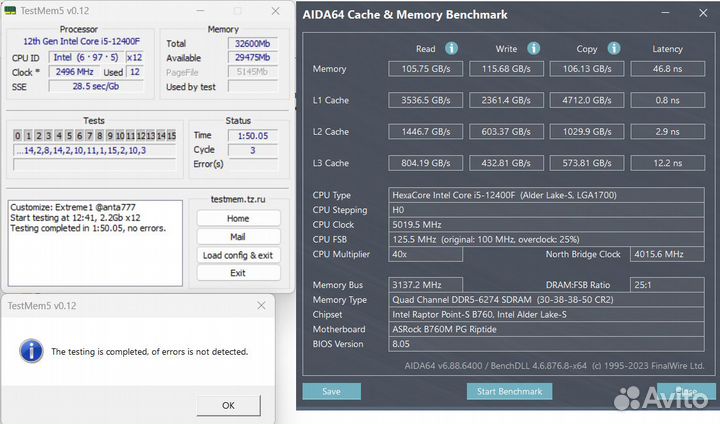The image size is (720, 424).
Task: Close the TestMem5 main window
Action: (275, 11)
